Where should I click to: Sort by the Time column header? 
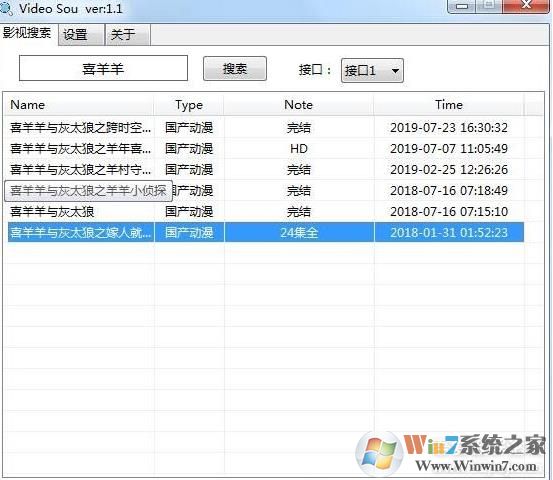(x=449, y=105)
